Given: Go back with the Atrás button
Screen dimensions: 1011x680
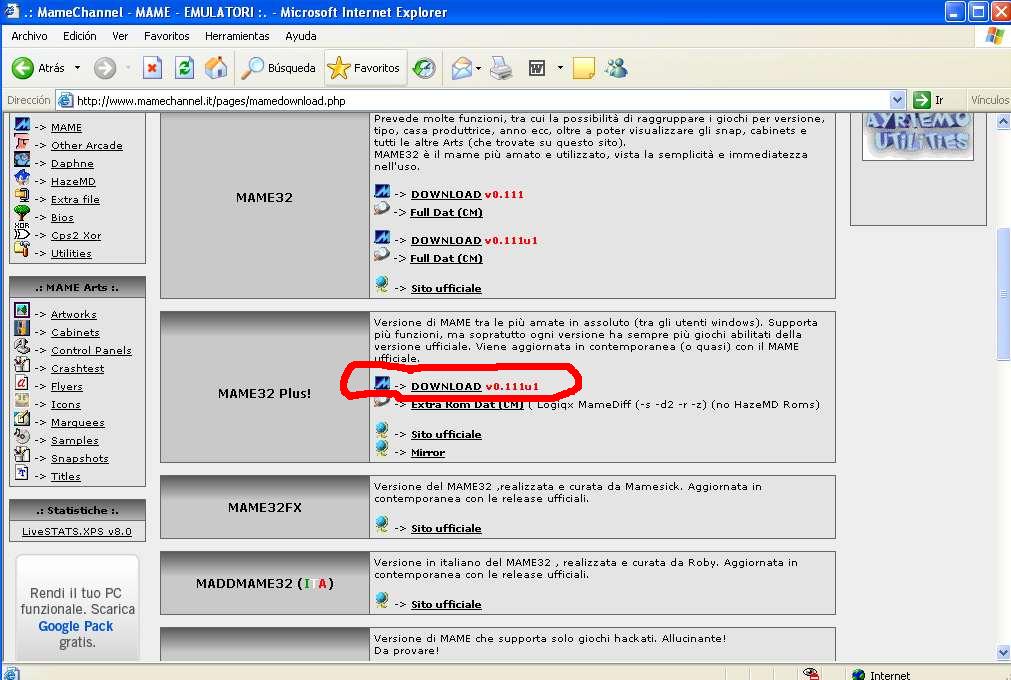Looking at the screenshot, I should 39,68.
